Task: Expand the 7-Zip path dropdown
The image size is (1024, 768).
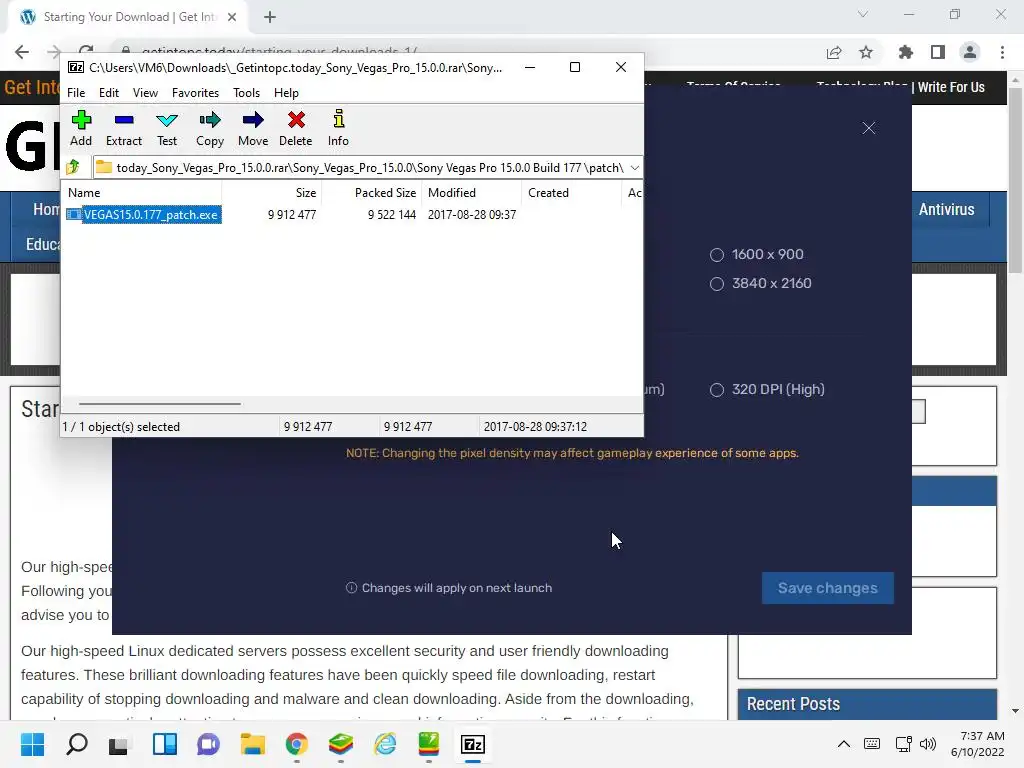Action: tap(634, 168)
